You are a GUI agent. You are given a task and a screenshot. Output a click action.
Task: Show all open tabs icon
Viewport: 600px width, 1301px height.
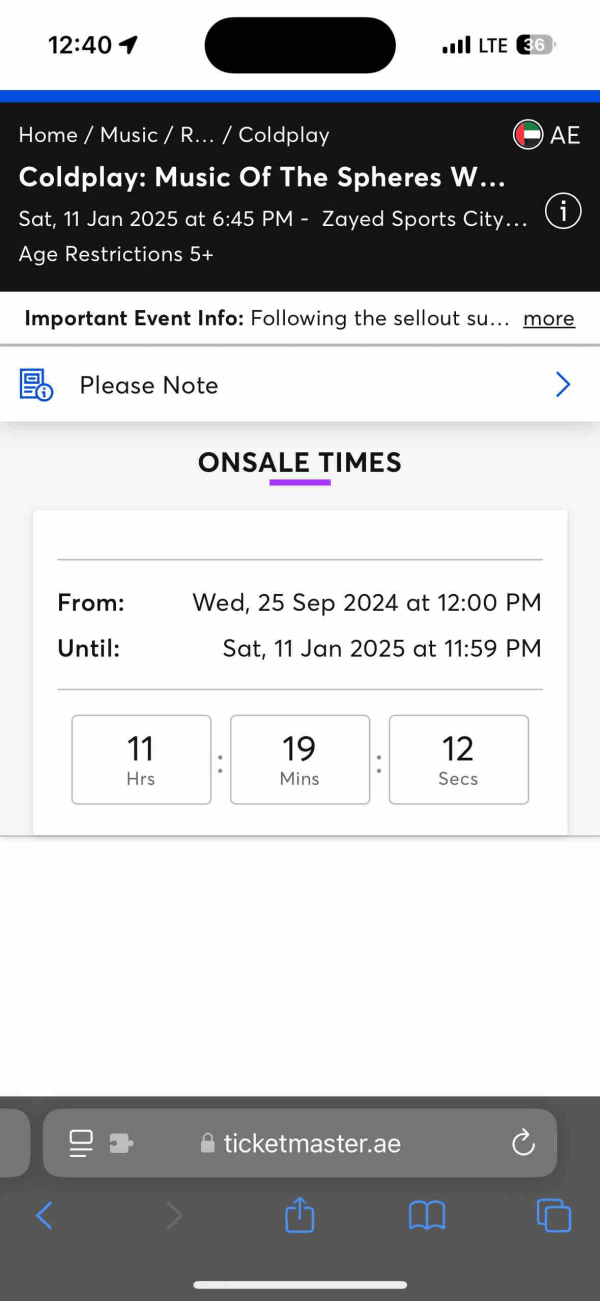pyautogui.click(x=553, y=1215)
